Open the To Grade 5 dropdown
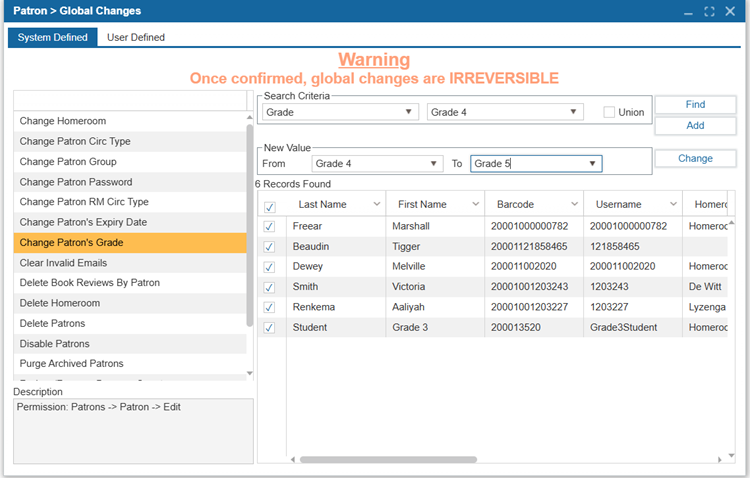The height and width of the screenshot is (478, 750). tap(593, 163)
